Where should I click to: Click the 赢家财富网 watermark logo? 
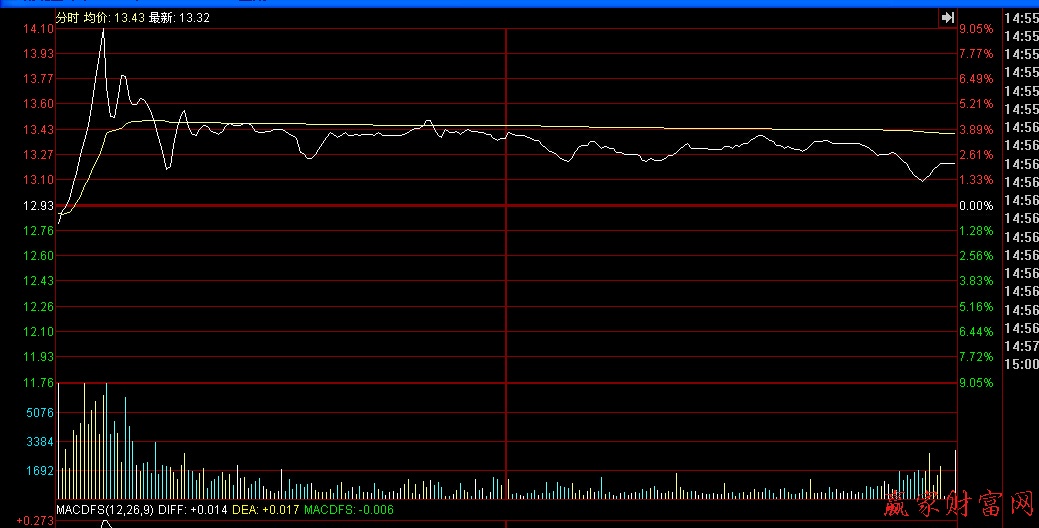point(960,505)
